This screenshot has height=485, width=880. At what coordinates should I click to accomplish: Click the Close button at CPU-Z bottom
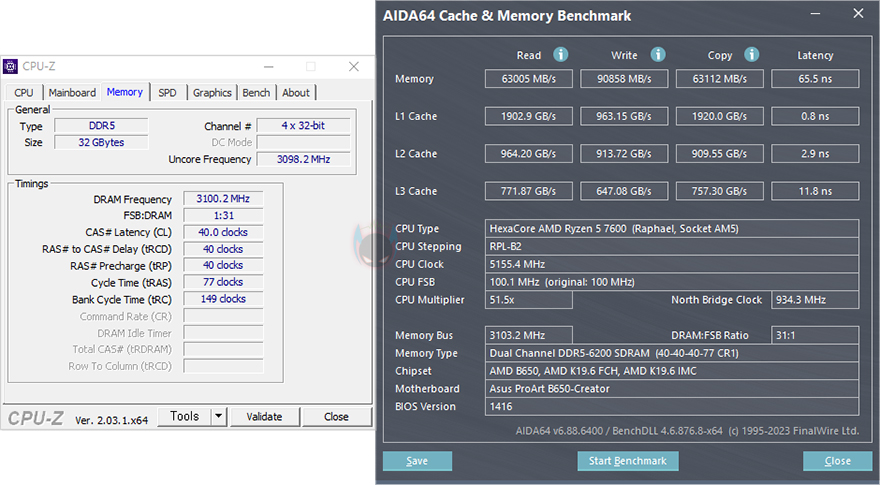point(336,417)
